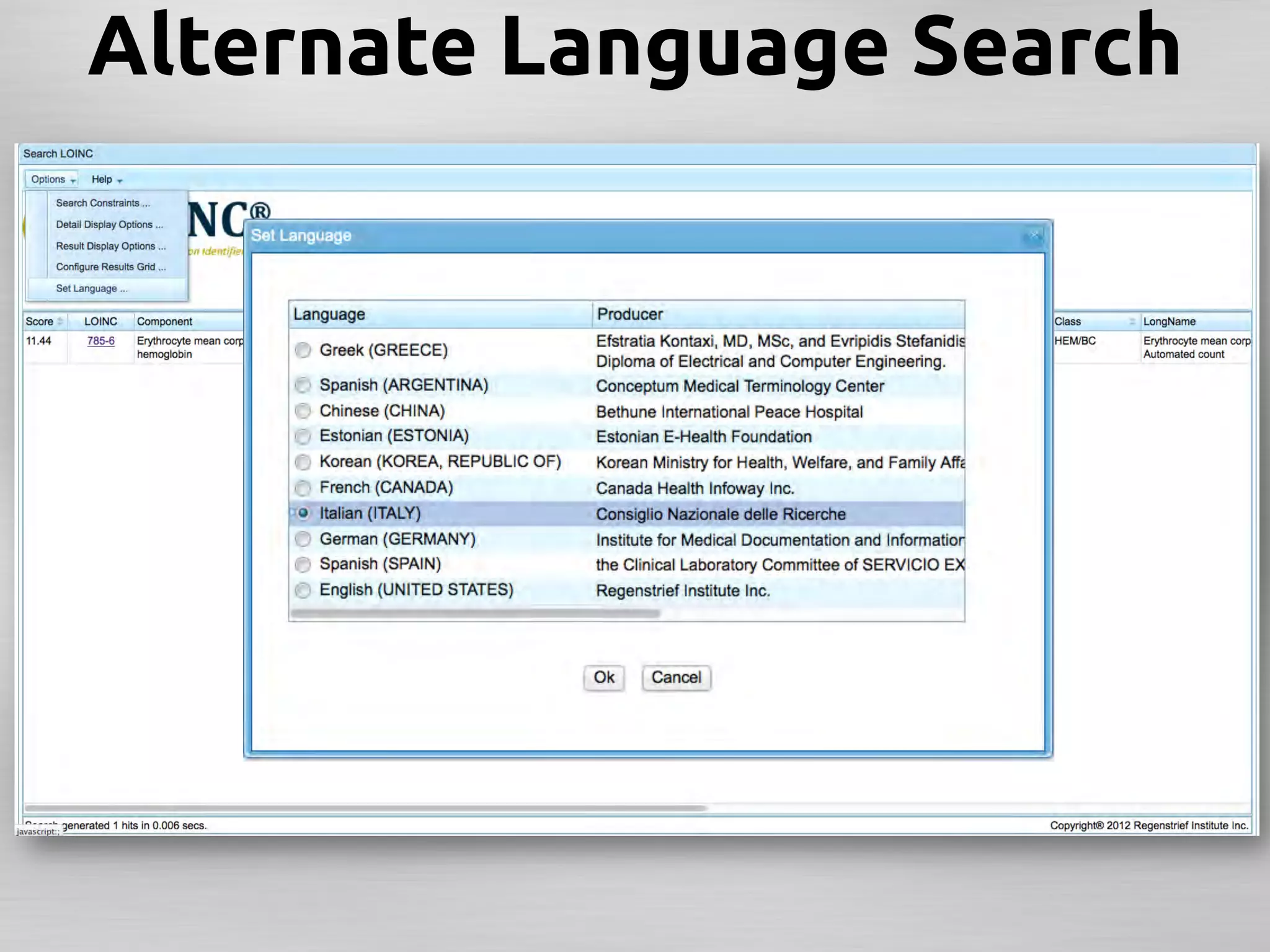The height and width of the screenshot is (952, 1270).
Task: Click 'Estonian E-Health Foundation' producer cell
Action: point(704,437)
